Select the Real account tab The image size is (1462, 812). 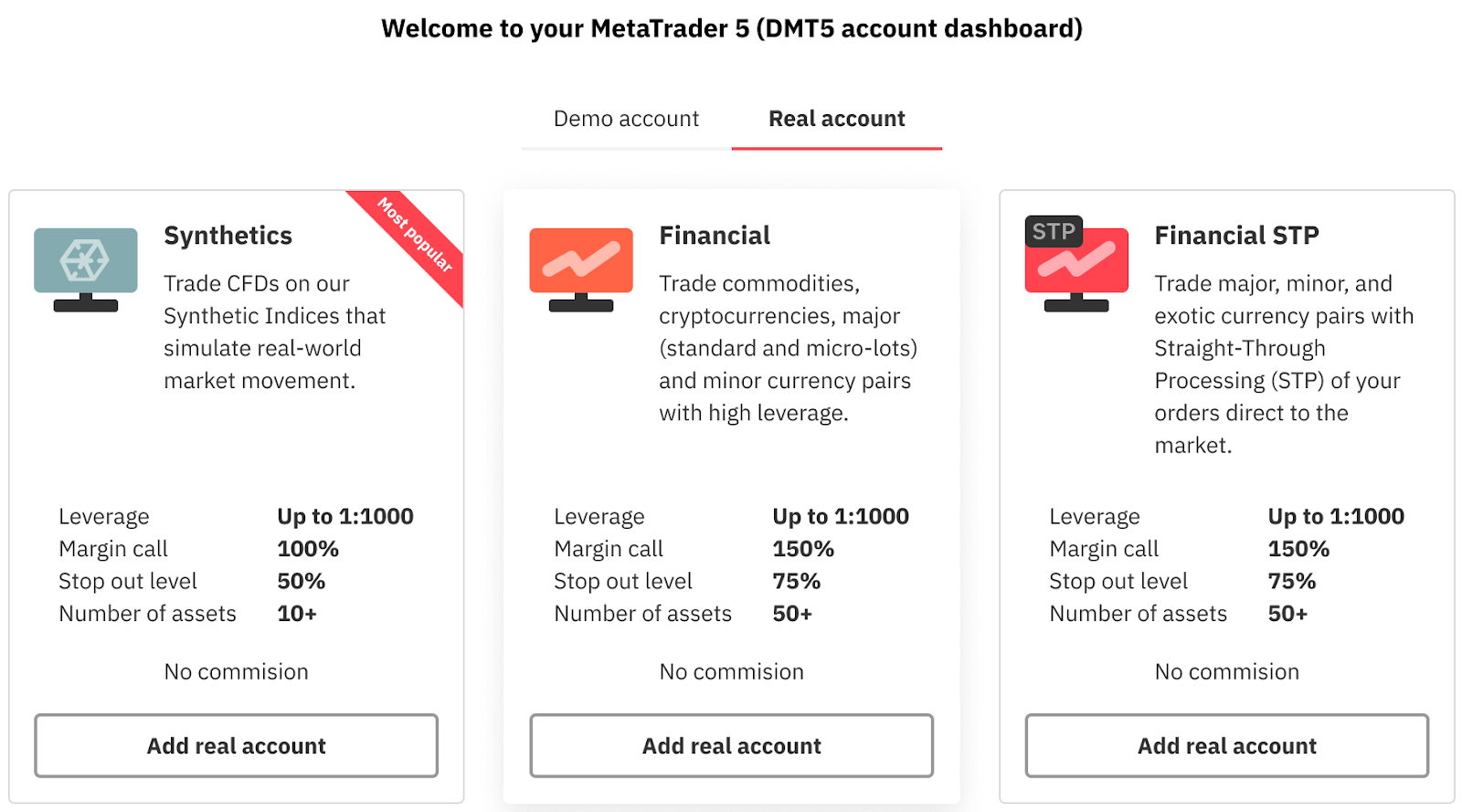pyautogui.click(x=836, y=119)
